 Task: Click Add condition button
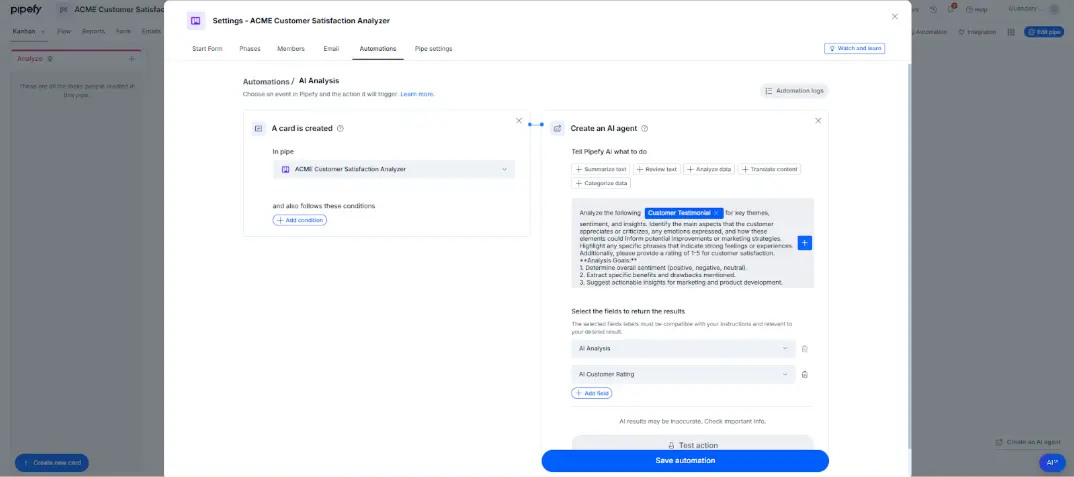(300, 220)
